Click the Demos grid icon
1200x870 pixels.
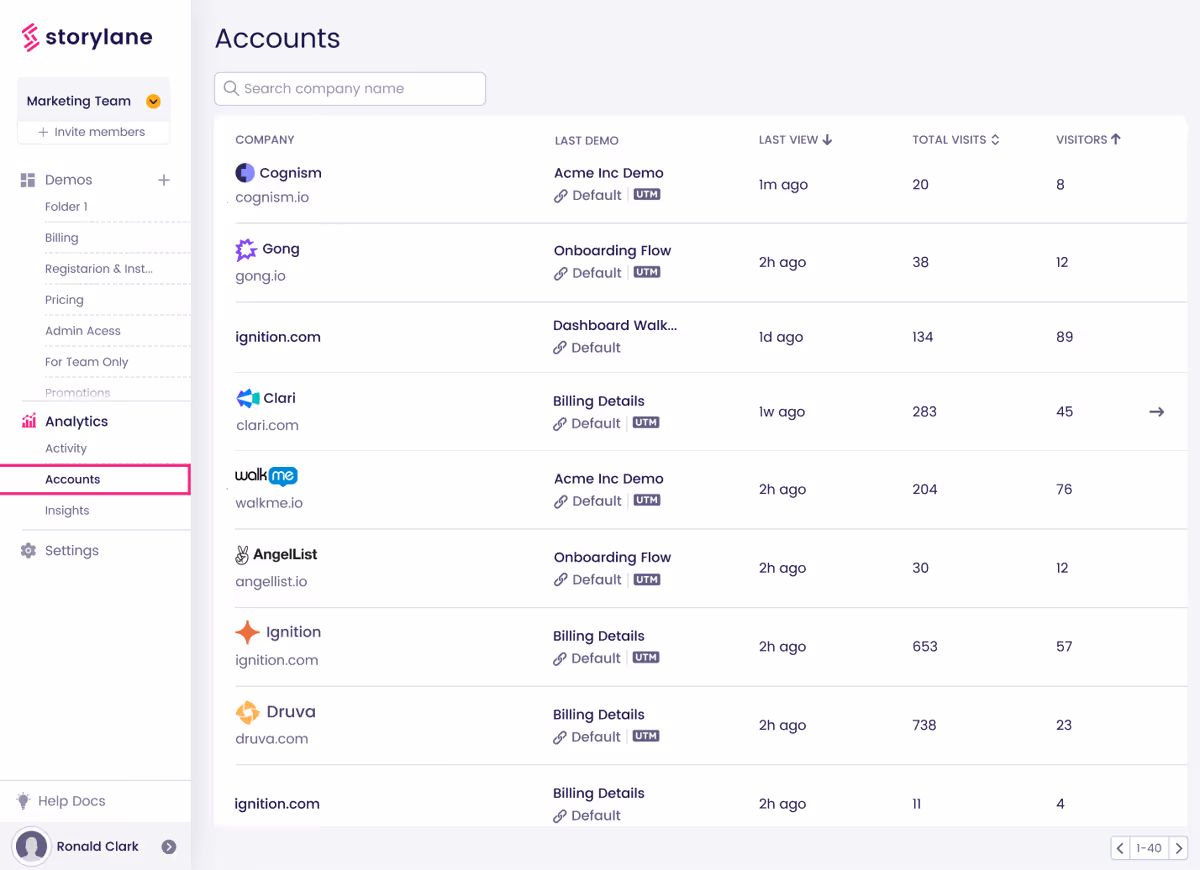[28, 180]
